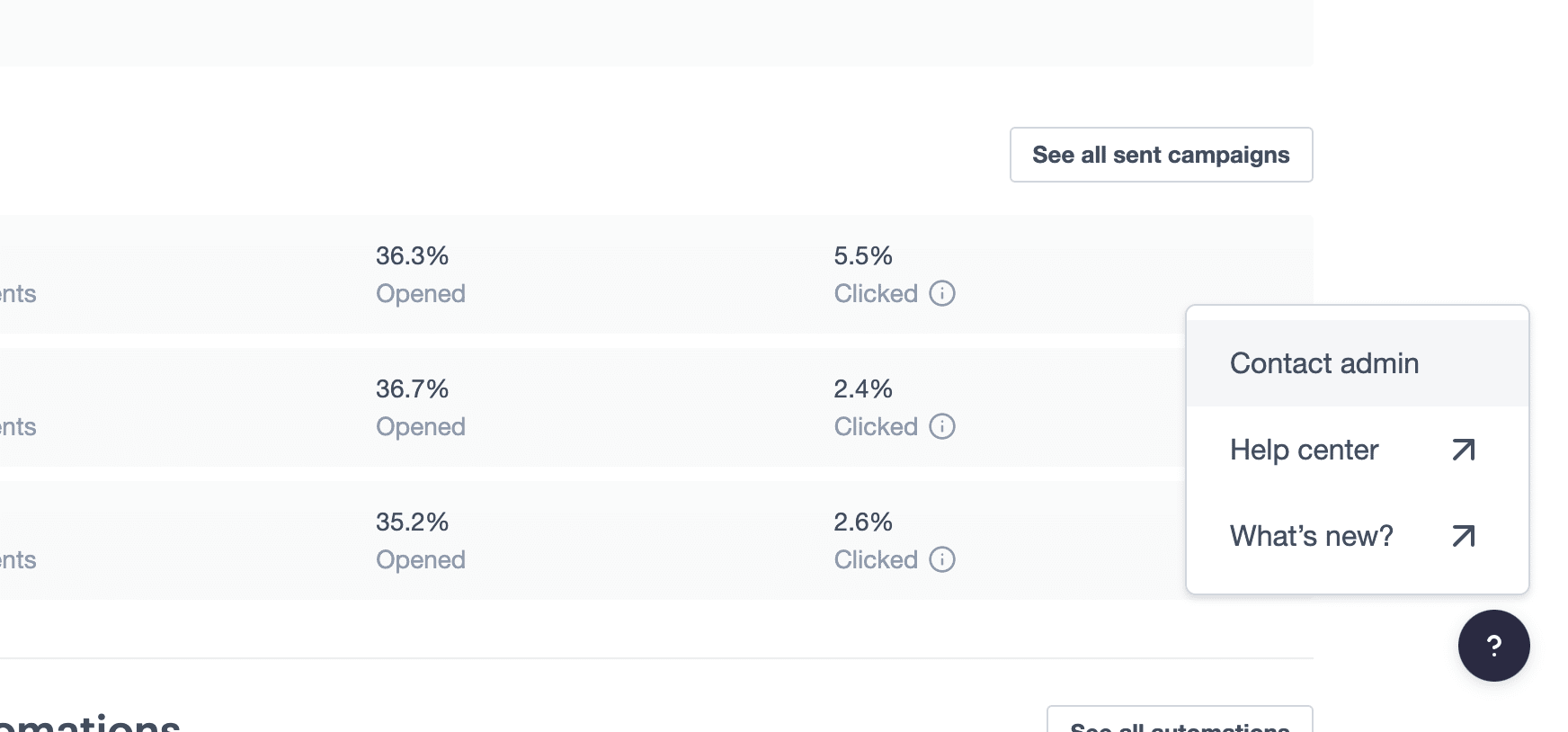Click the 5.5% click rate value
The image size is (1568, 732).
point(862,256)
